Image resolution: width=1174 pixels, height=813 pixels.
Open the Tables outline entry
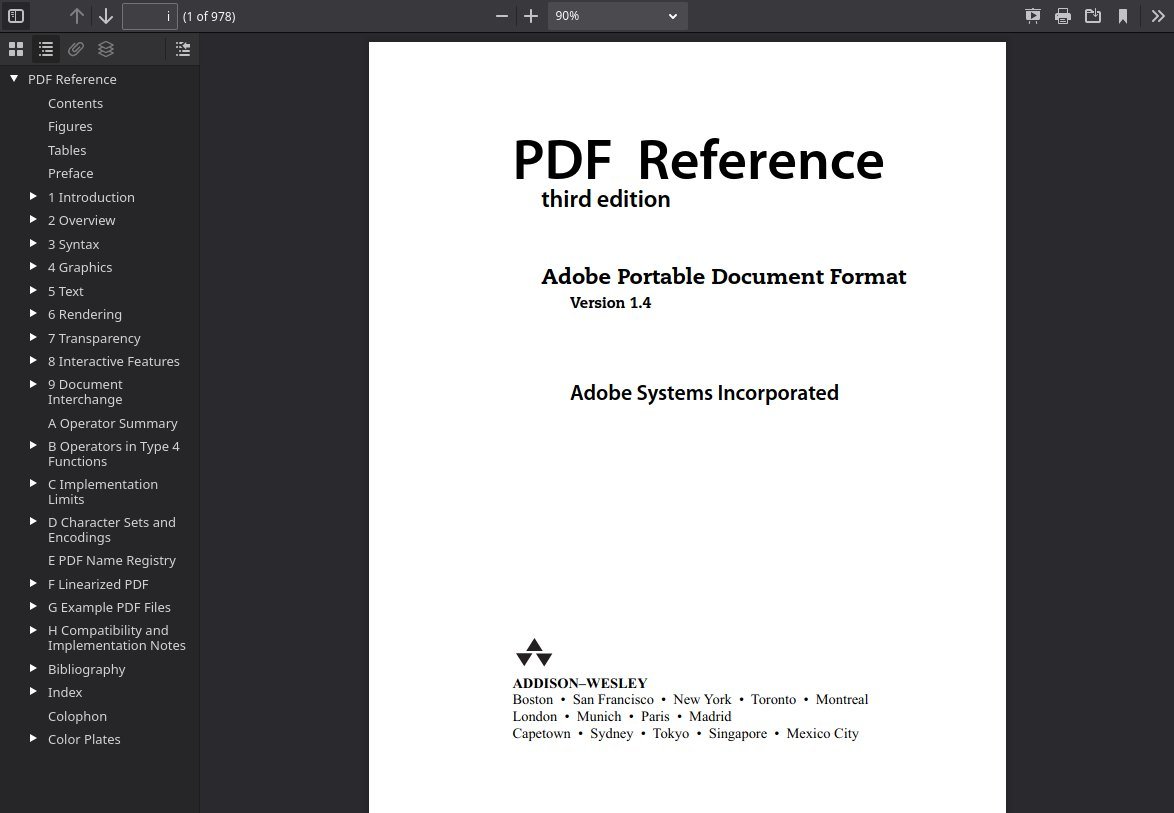(x=67, y=150)
